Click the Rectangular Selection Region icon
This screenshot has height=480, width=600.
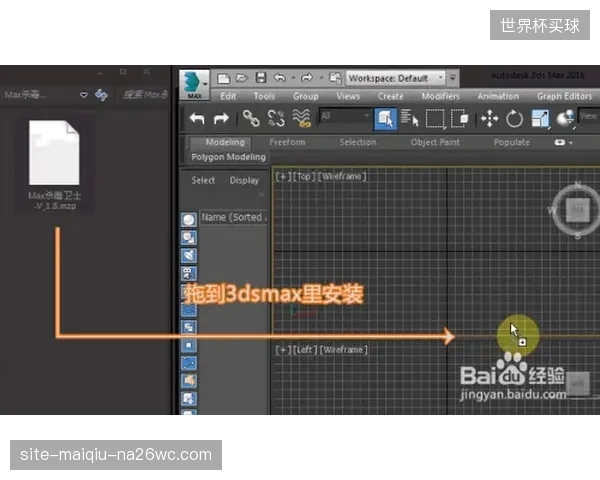coord(435,119)
